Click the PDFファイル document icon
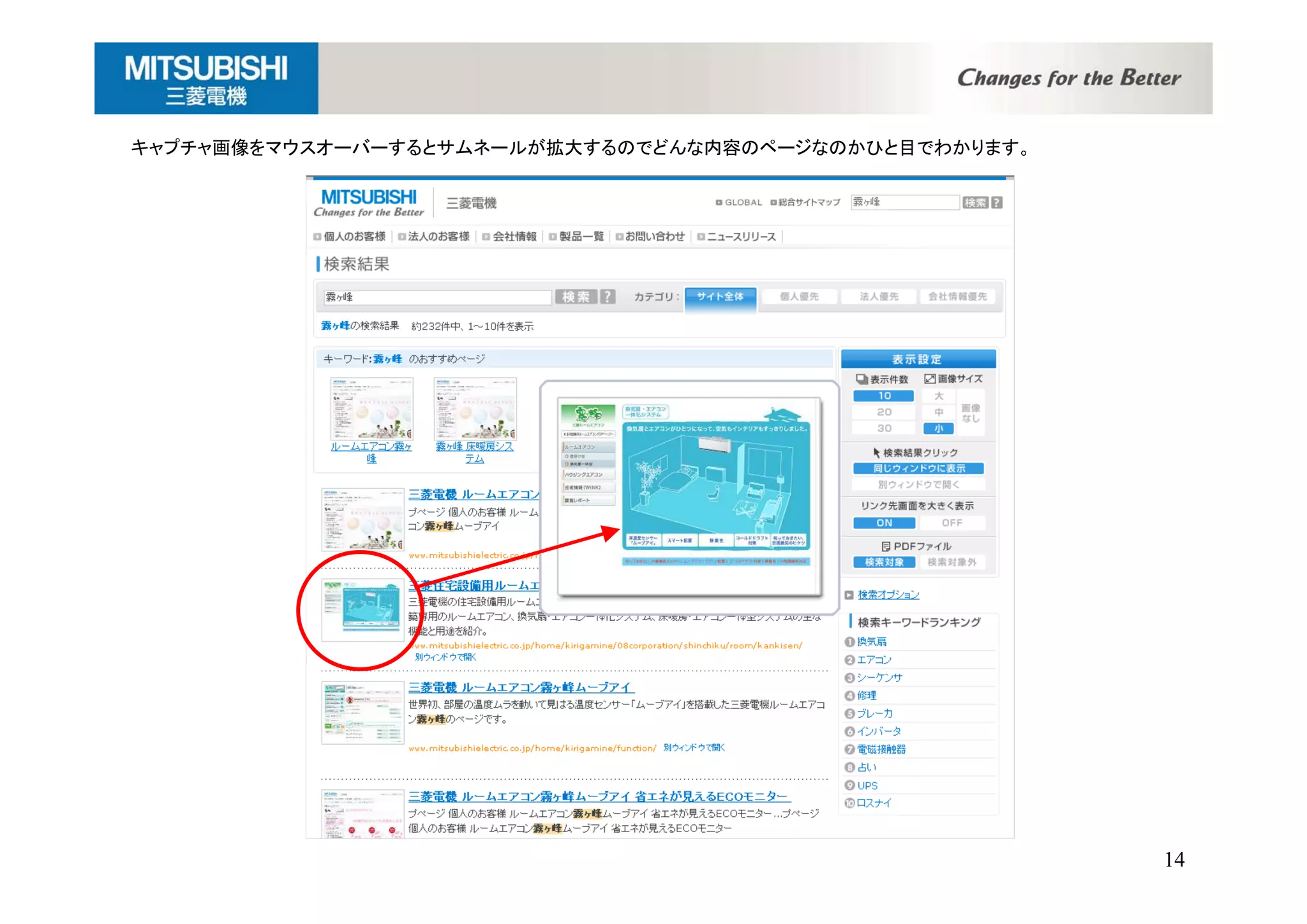This screenshot has width=1307, height=924. click(x=886, y=546)
